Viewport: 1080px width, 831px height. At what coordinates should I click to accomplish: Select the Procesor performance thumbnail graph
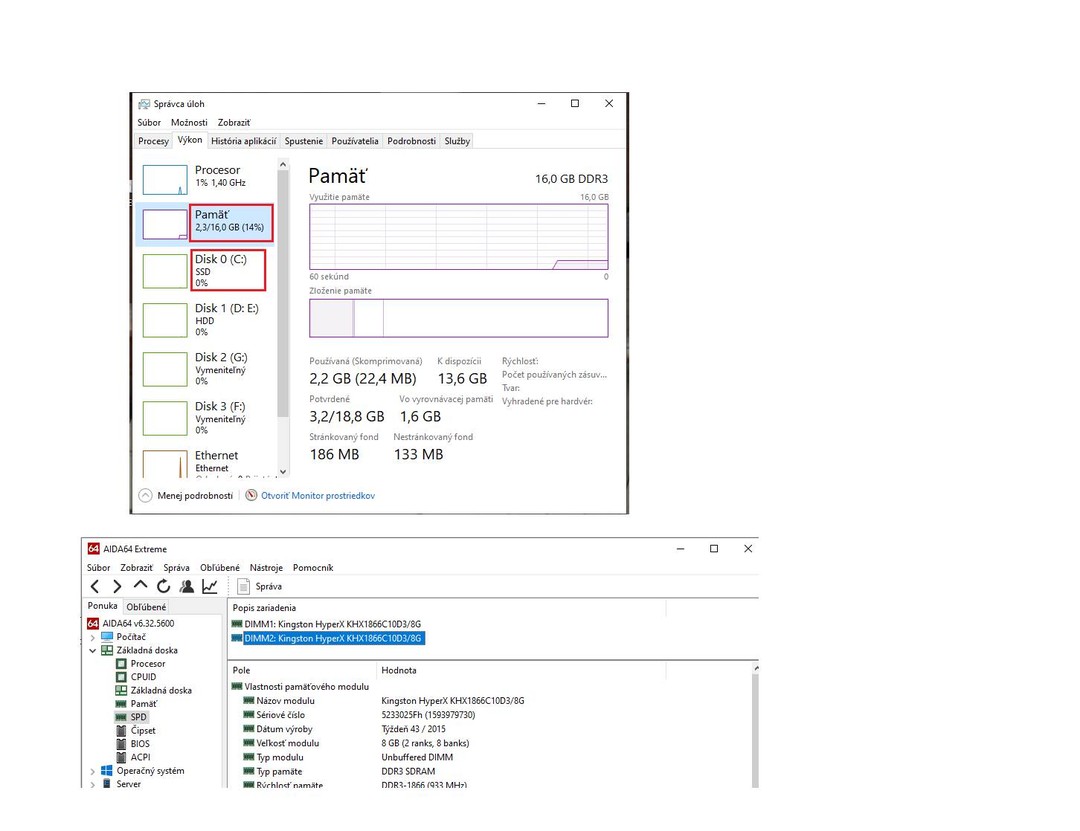pyautogui.click(x=165, y=180)
